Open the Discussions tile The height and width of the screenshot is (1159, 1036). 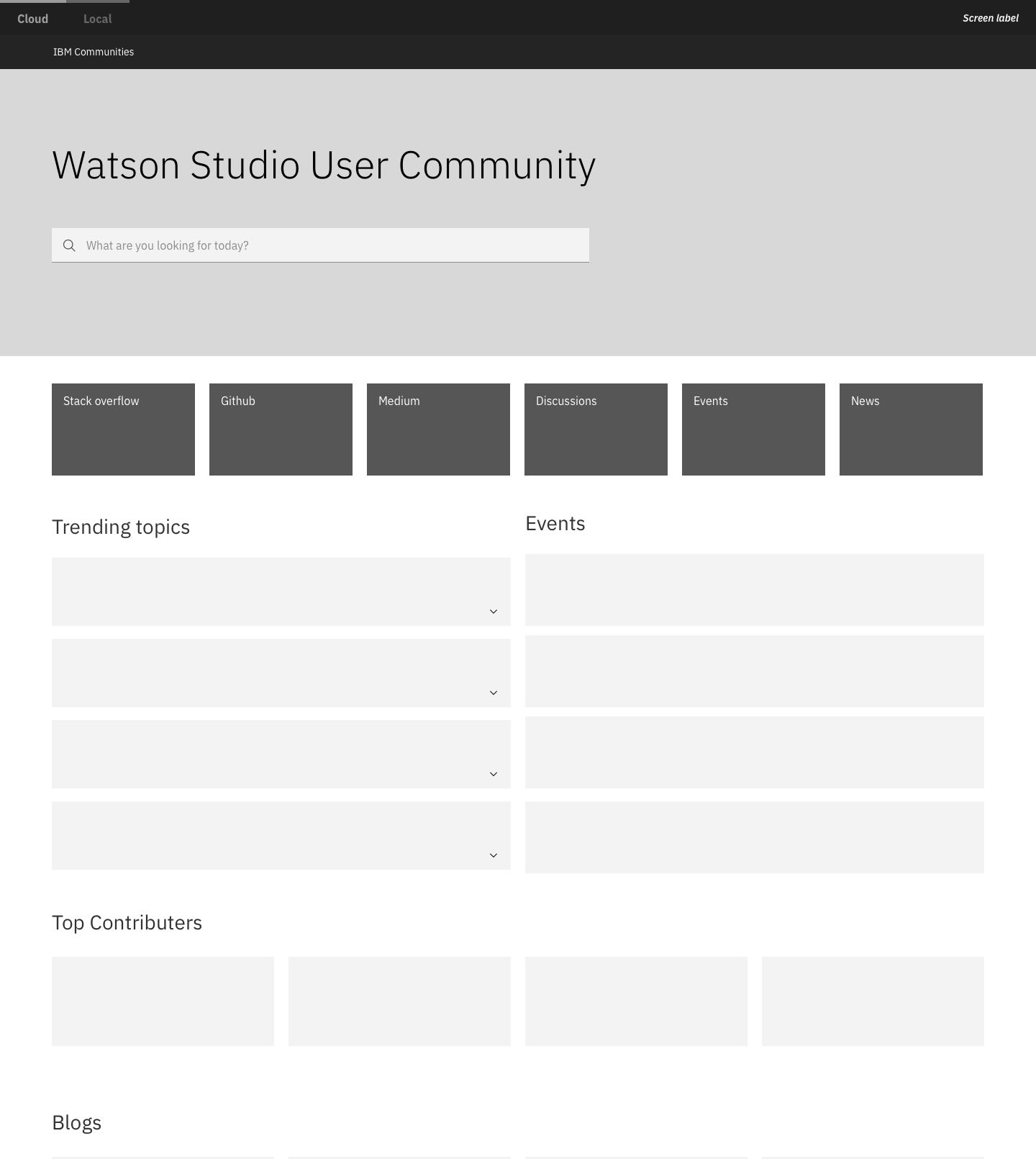596,429
